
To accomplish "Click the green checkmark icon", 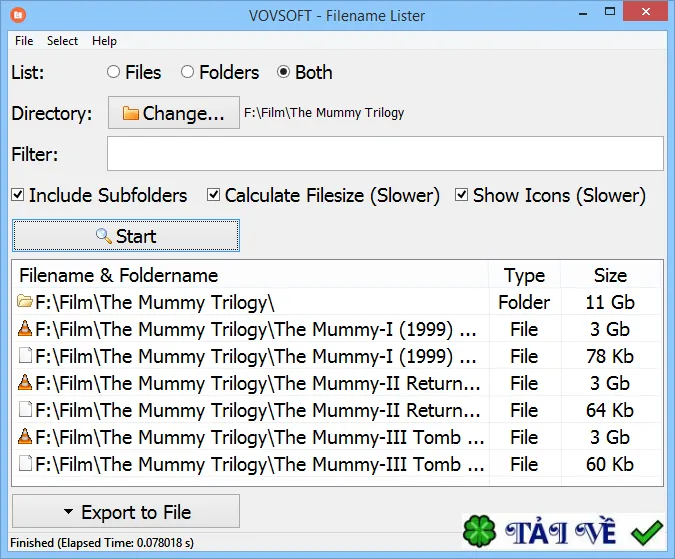I will 647,532.
